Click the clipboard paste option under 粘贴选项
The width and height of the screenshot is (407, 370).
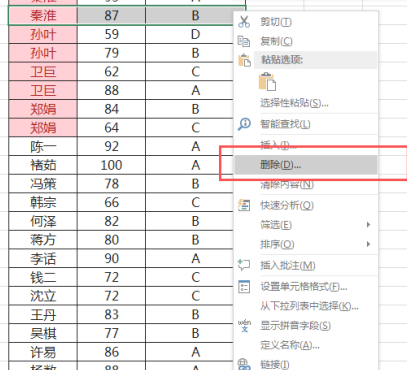pos(267,82)
